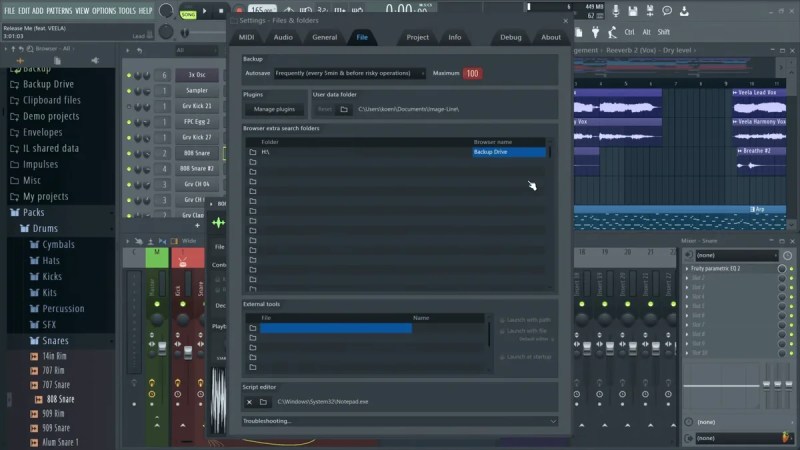Open the mixer input (none) dropdown at top
Screen dimensions: 800x450
[x=736, y=255]
